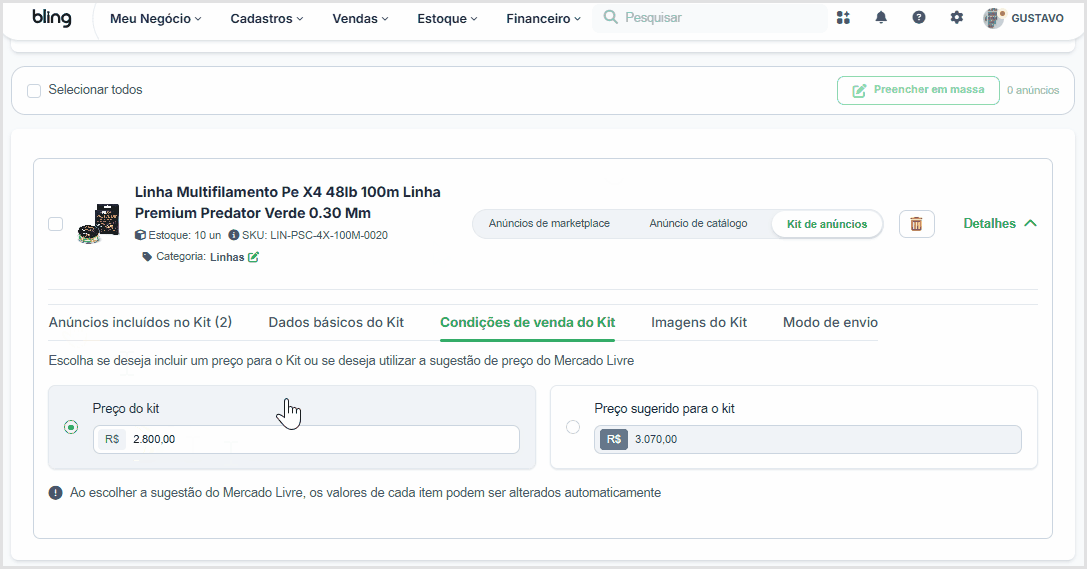The image size is (1087, 569).
Task: Switch to the Imagens do Kit tab
Action: pos(699,322)
